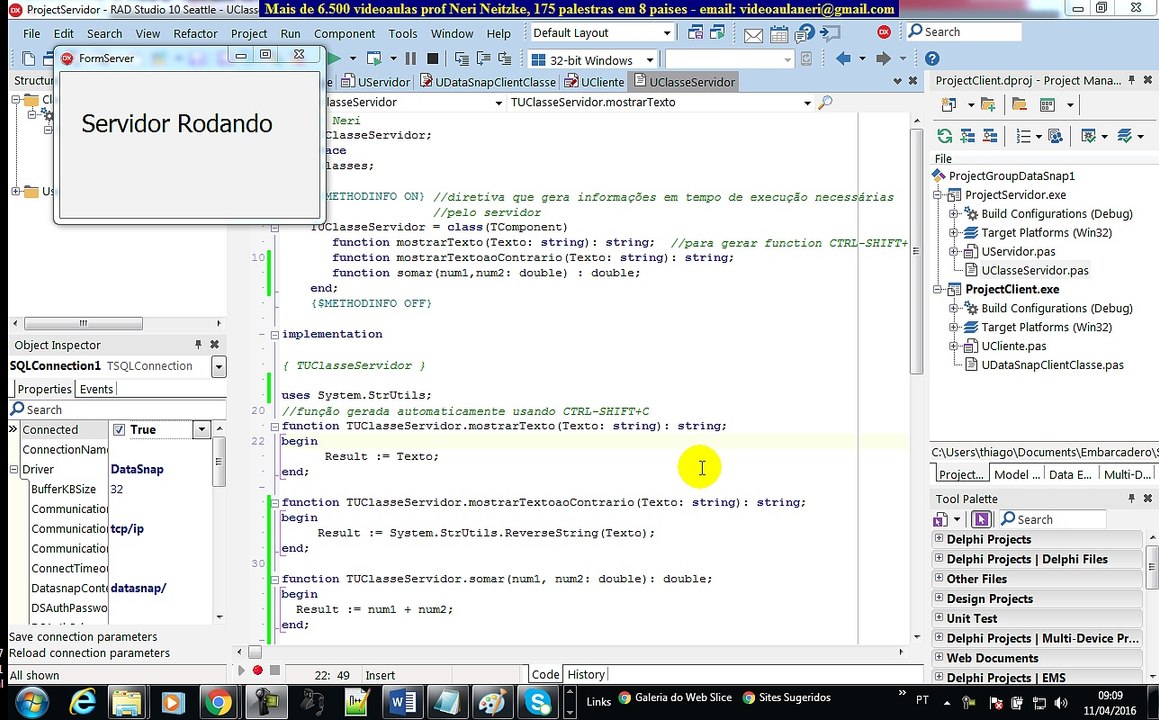The width and height of the screenshot is (1159, 720).
Task: Switch to the UCliente editor tab
Action: [x=594, y=82]
